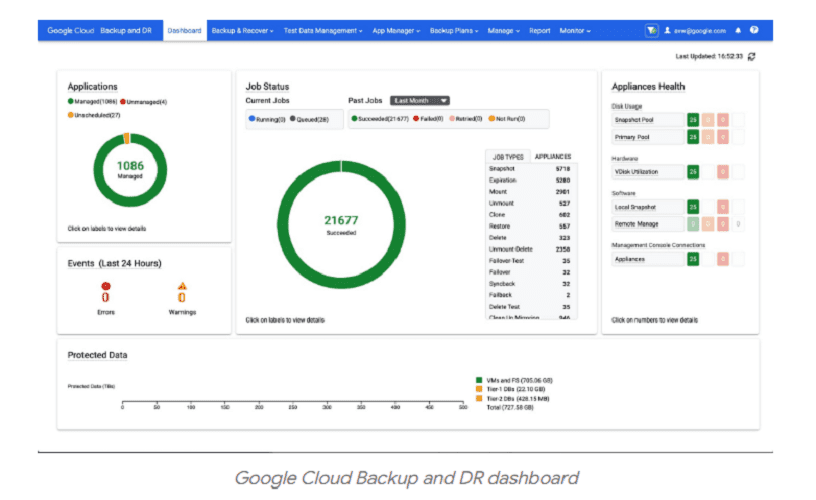Open Appliances connections green 25 count
816x500 pixels.
(693, 259)
